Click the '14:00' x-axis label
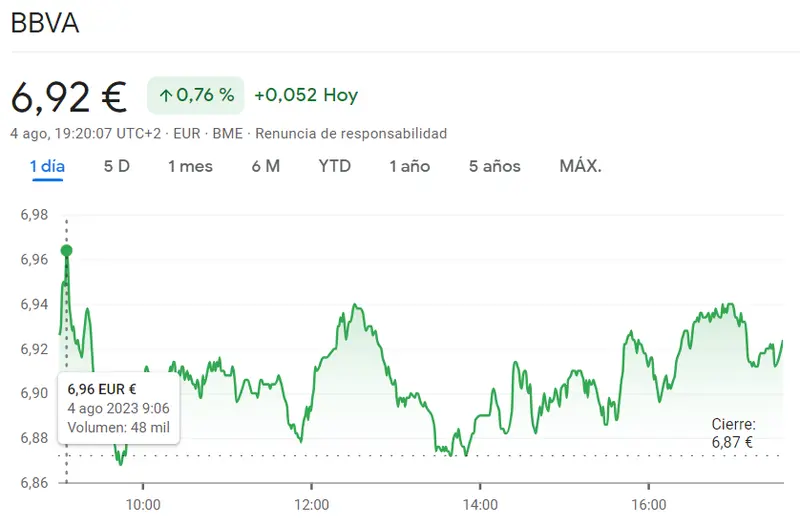The image size is (800, 525). (480, 505)
